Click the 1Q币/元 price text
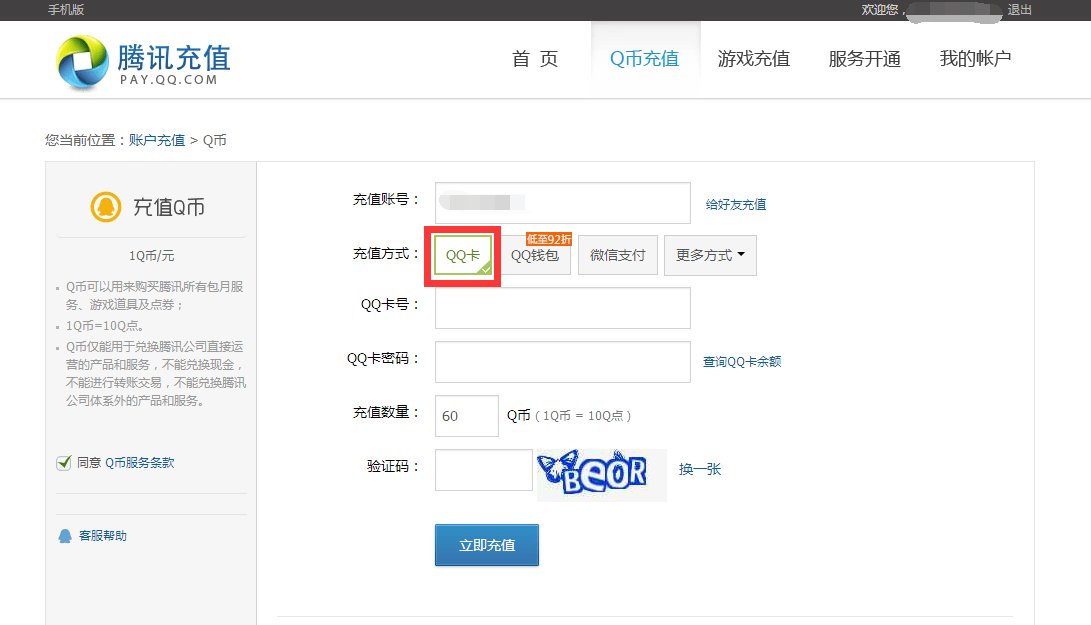 151,256
